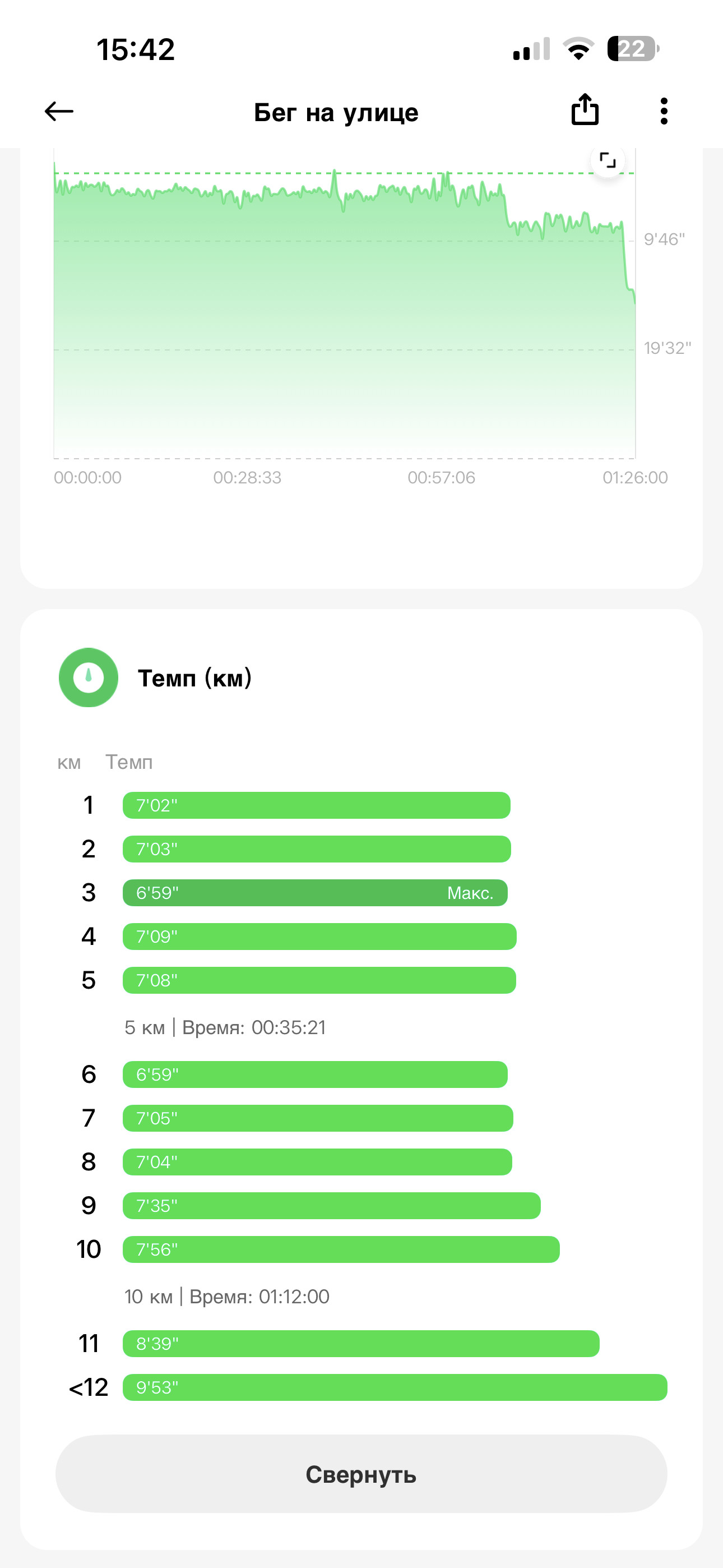Viewport: 723px width, 1568px height.
Task: Tap the back arrow icon
Action: (59, 112)
